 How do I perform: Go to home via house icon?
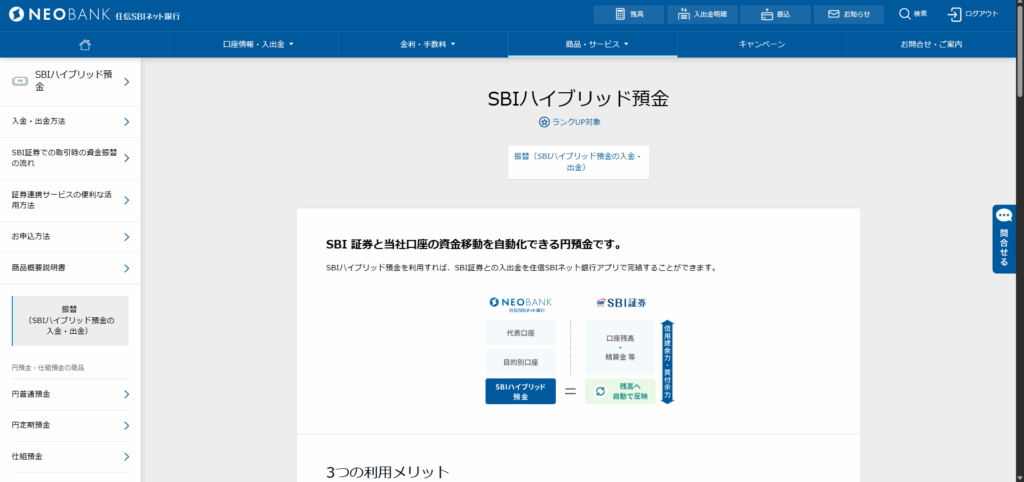(x=84, y=44)
